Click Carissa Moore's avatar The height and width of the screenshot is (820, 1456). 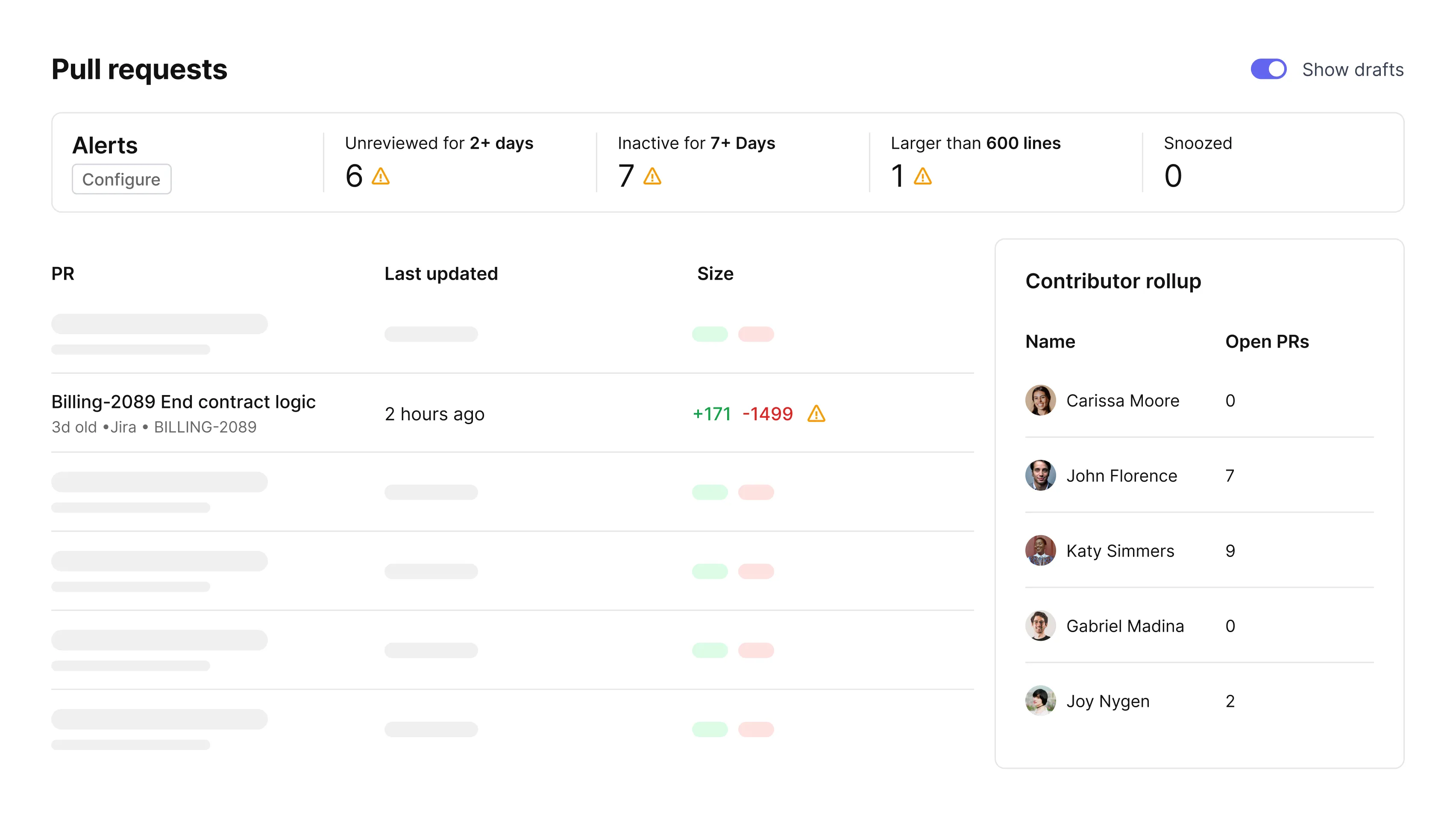tap(1040, 401)
